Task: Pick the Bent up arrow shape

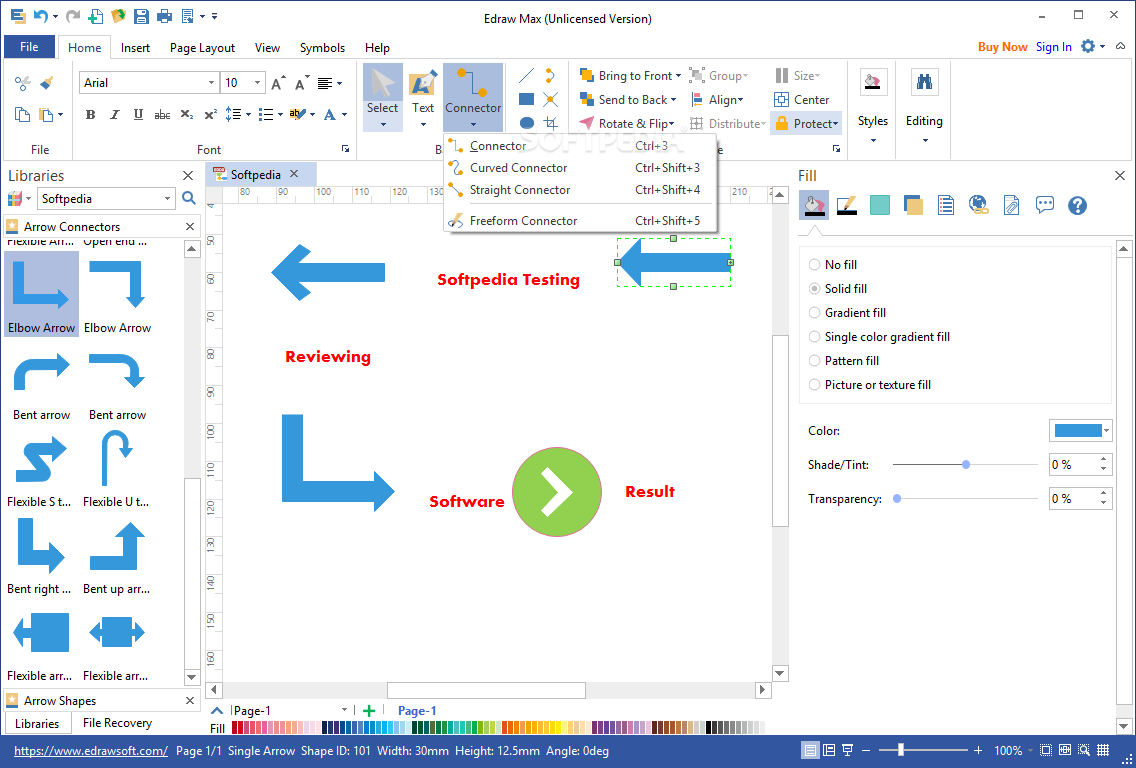Action: (117, 558)
